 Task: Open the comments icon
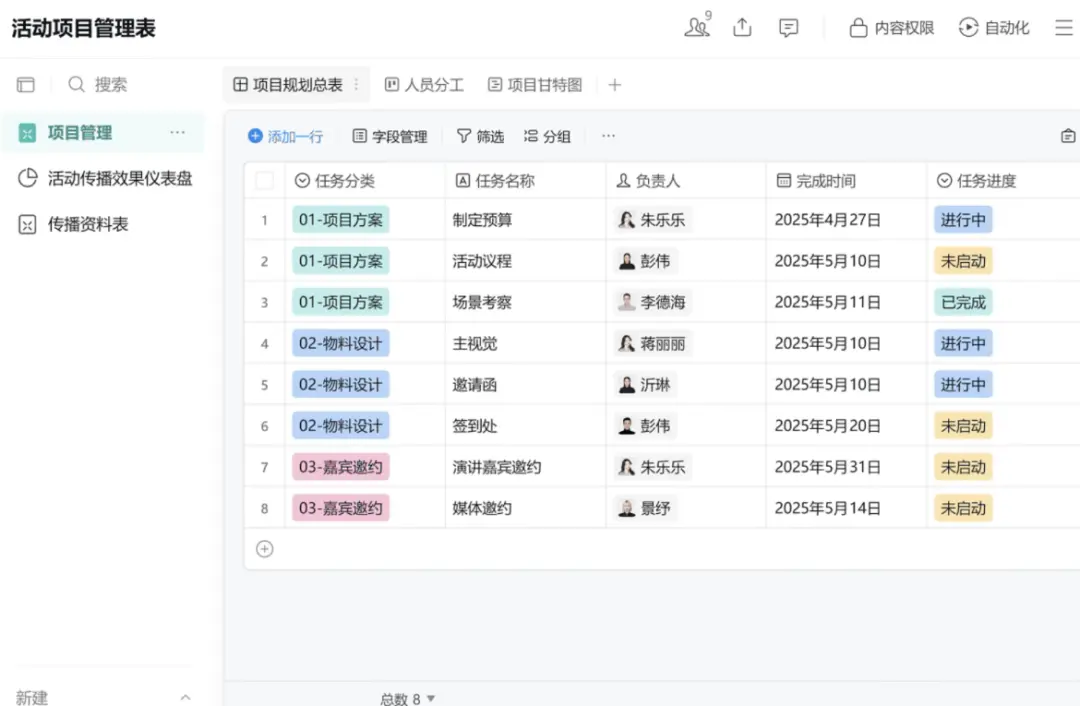(788, 27)
